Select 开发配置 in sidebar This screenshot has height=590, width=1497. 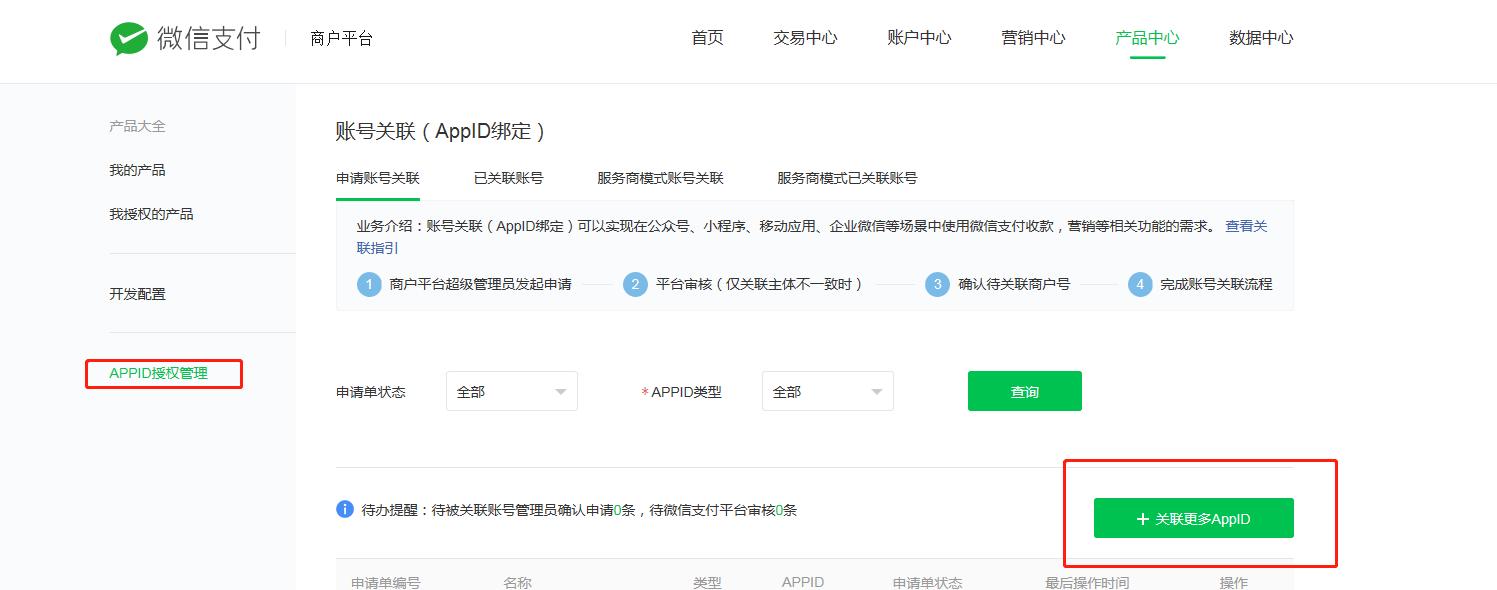coord(137,294)
